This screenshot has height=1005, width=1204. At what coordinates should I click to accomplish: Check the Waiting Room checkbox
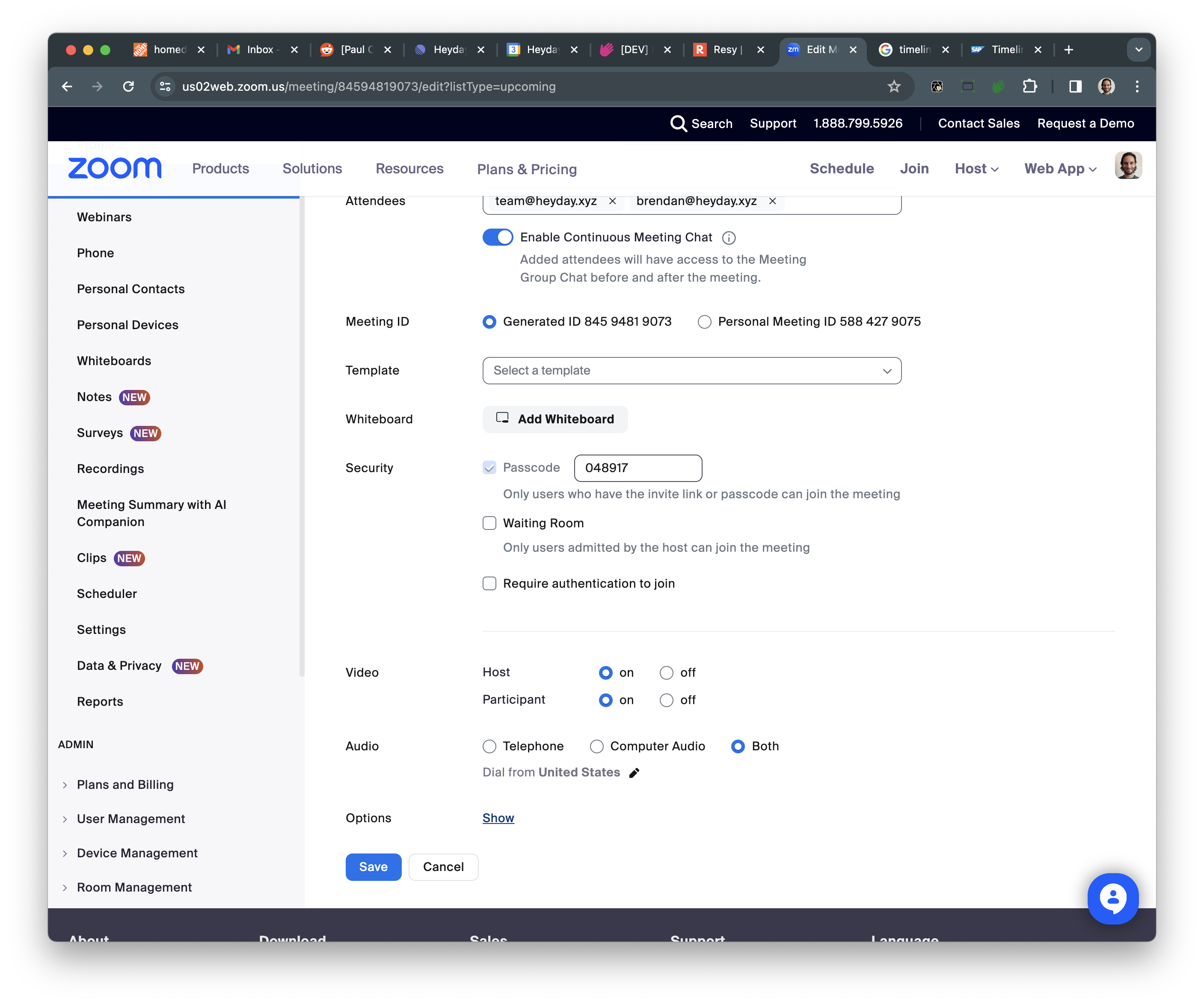click(x=489, y=523)
